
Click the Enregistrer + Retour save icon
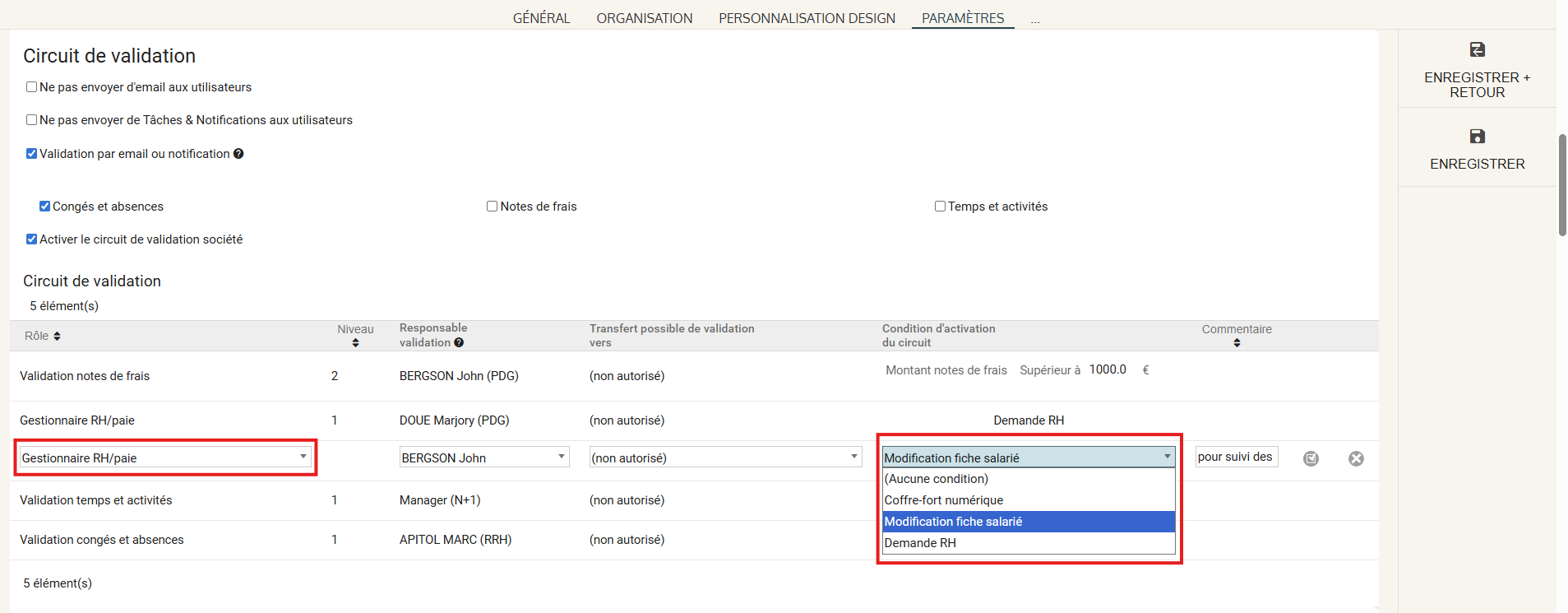[1477, 50]
